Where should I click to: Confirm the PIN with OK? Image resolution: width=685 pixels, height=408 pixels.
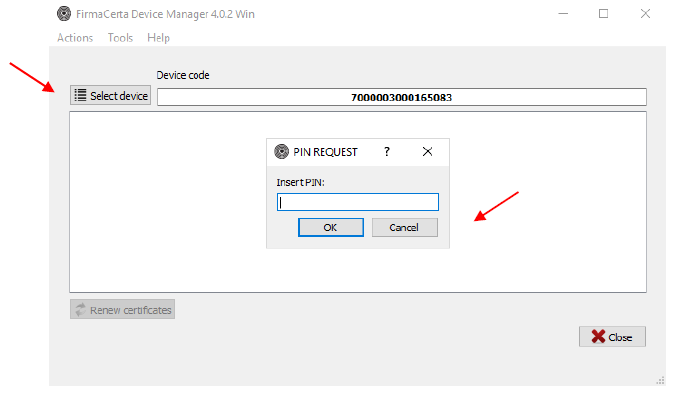331,228
